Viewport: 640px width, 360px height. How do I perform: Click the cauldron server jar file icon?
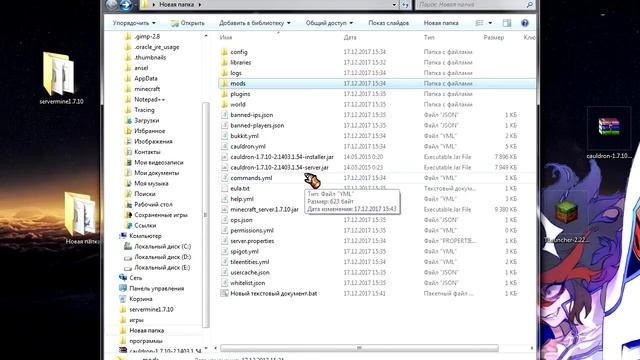tap(224, 167)
